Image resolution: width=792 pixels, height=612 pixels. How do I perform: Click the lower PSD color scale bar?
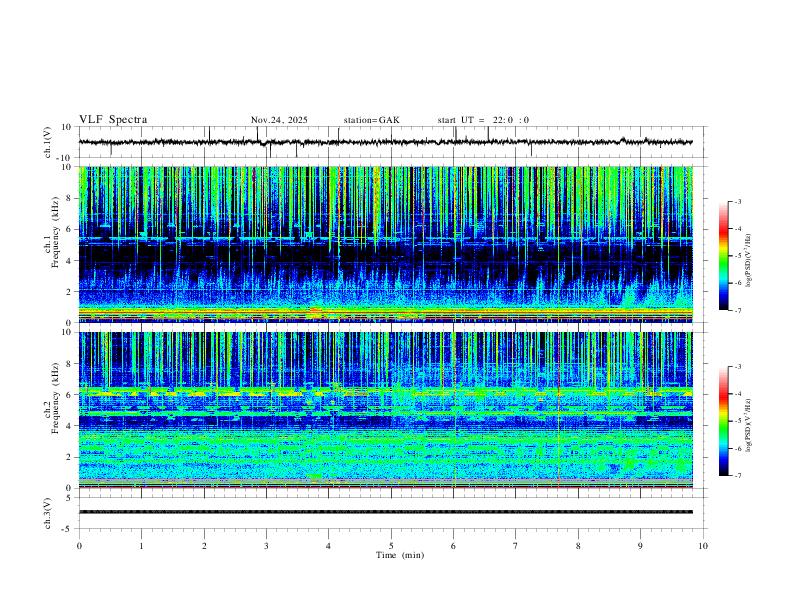724,421
